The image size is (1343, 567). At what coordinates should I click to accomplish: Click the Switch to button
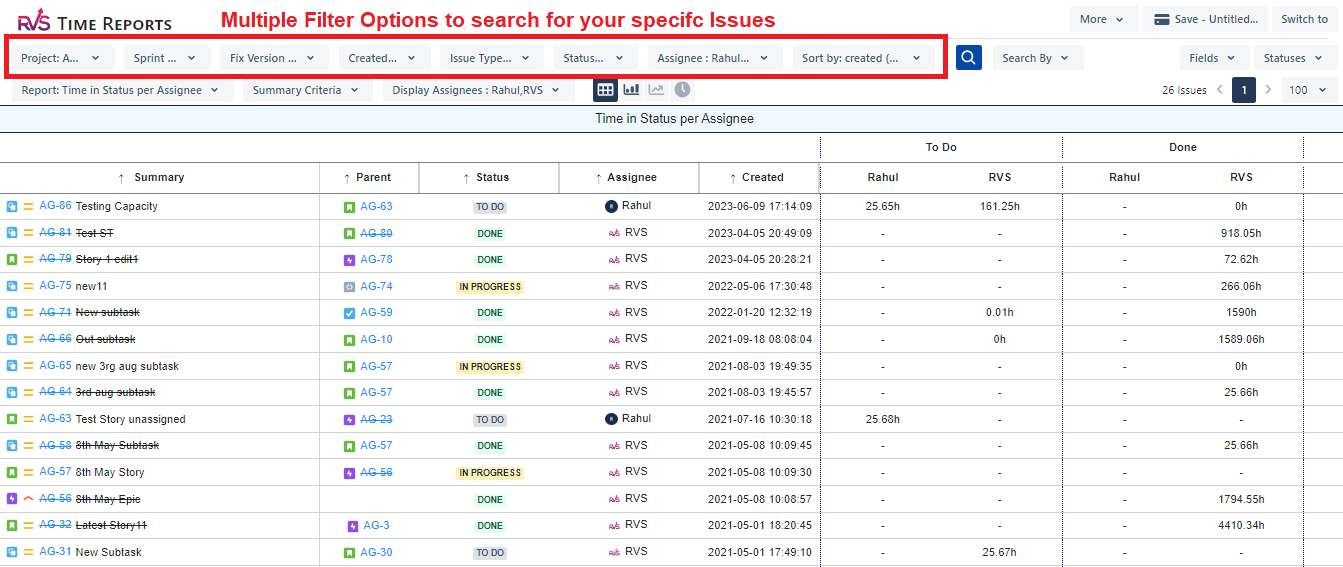pyautogui.click(x=1304, y=19)
